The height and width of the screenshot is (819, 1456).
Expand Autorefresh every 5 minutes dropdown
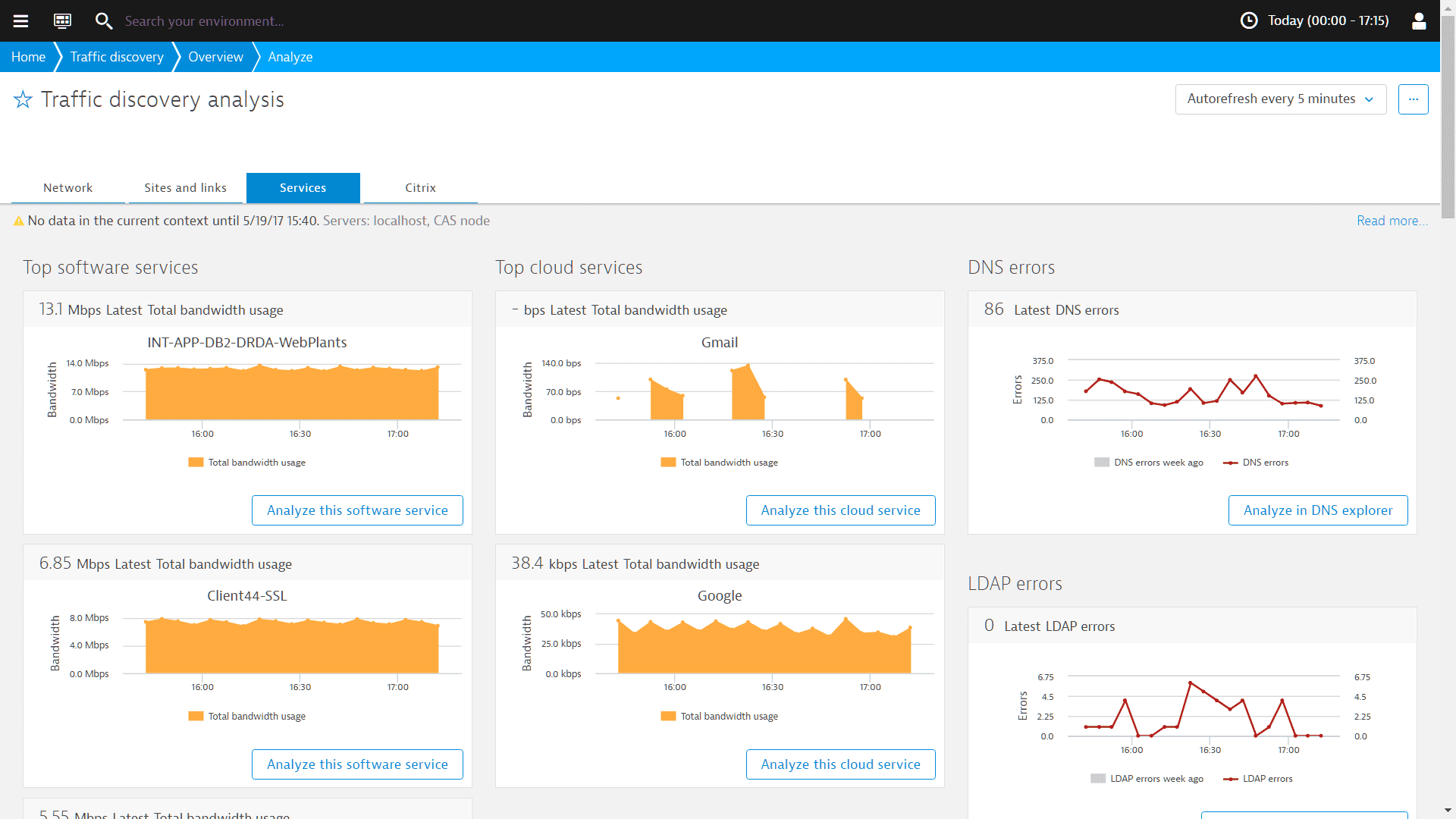pyautogui.click(x=1280, y=99)
